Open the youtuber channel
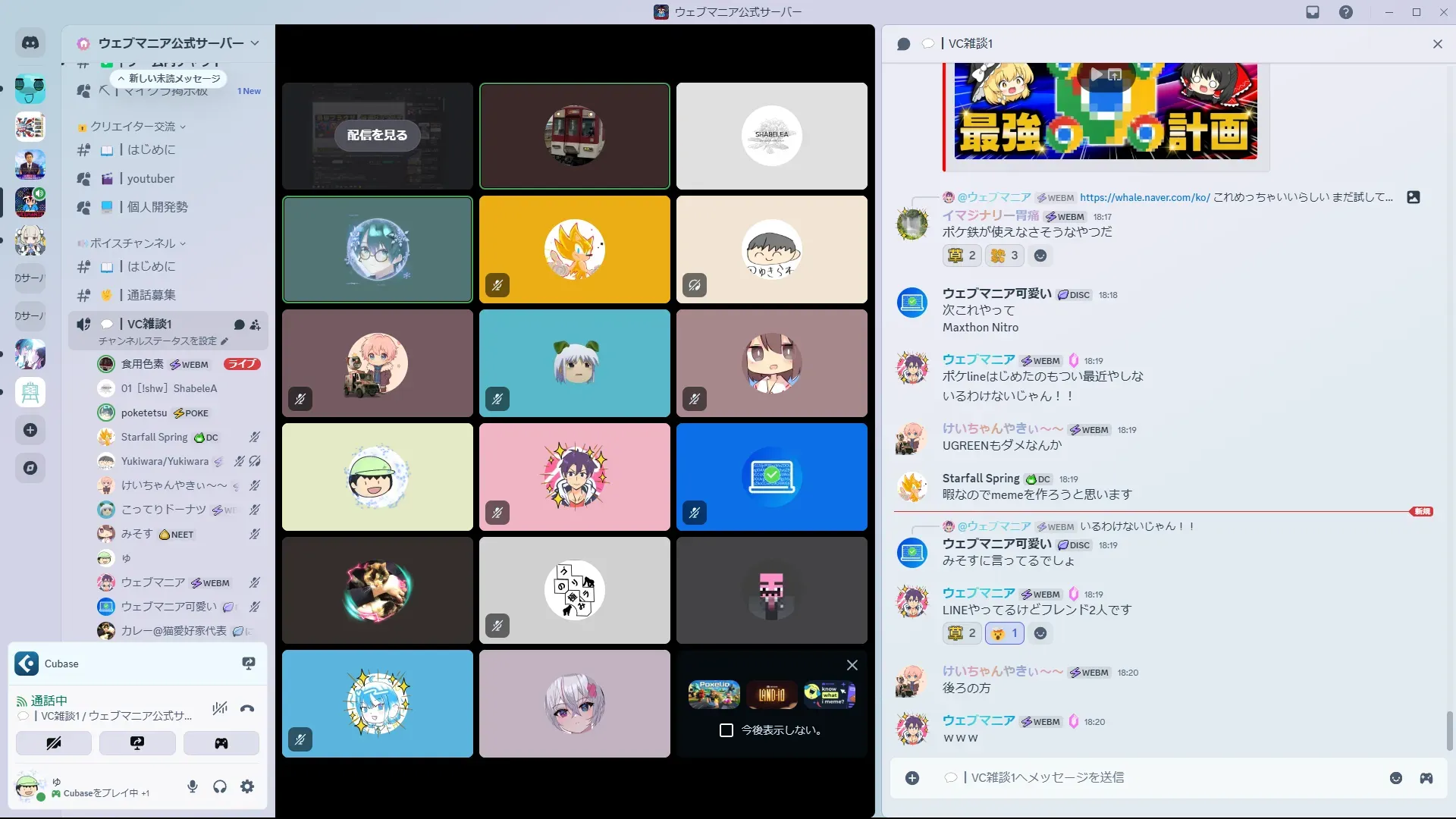1456x819 pixels. pyautogui.click(x=150, y=179)
